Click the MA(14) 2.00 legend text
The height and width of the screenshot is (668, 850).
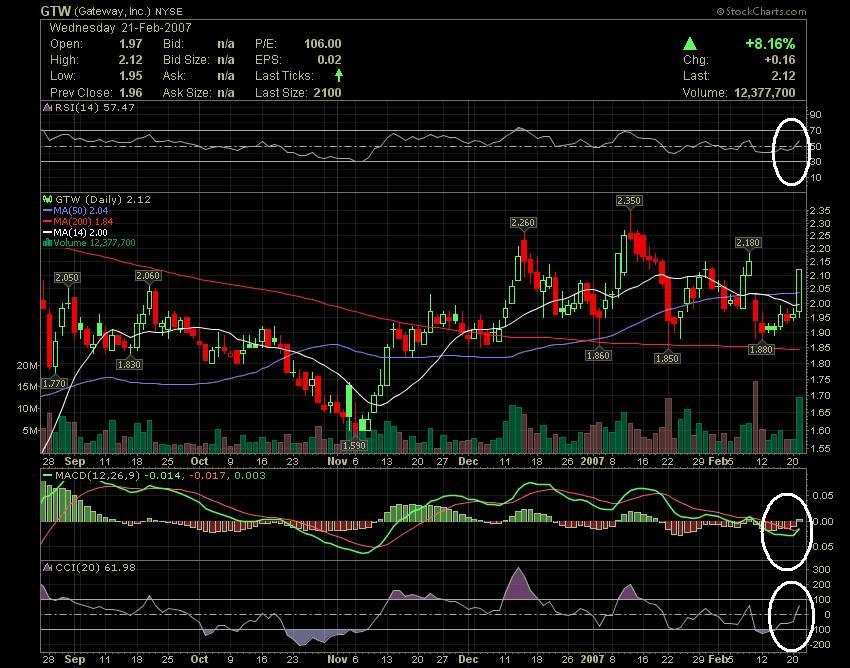click(80, 233)
